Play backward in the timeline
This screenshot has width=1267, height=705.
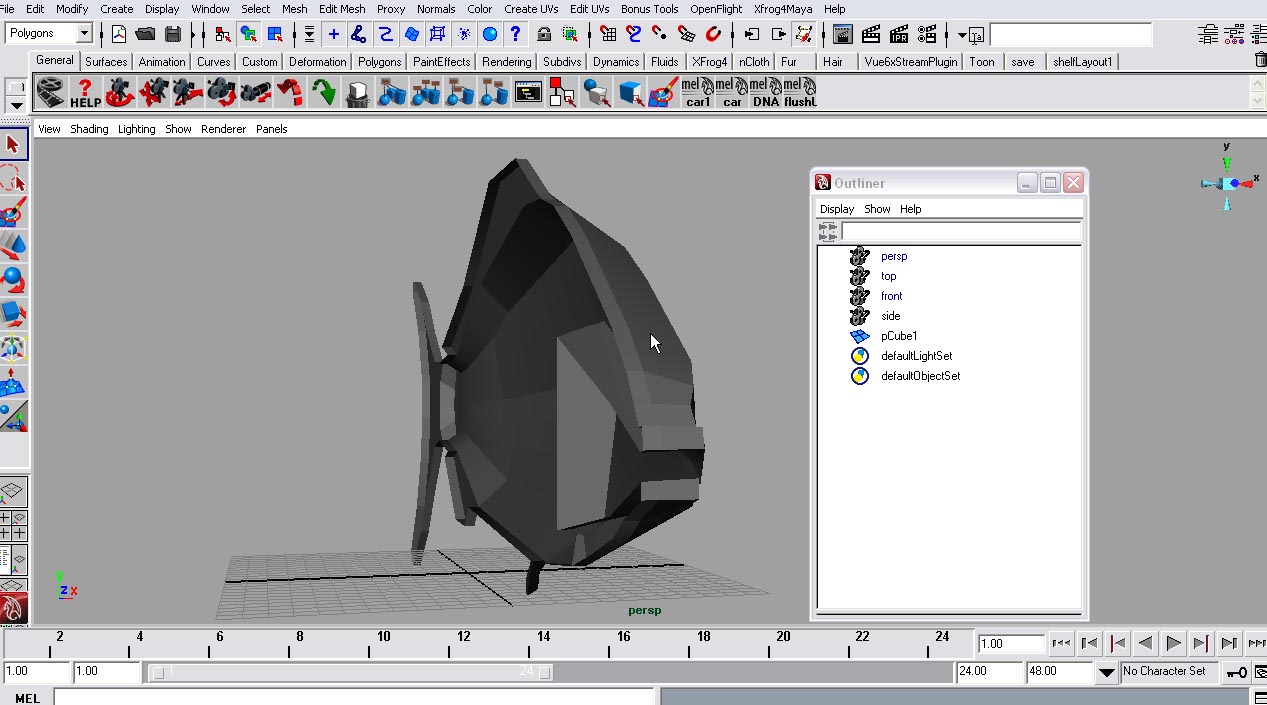coord(1146,643)
